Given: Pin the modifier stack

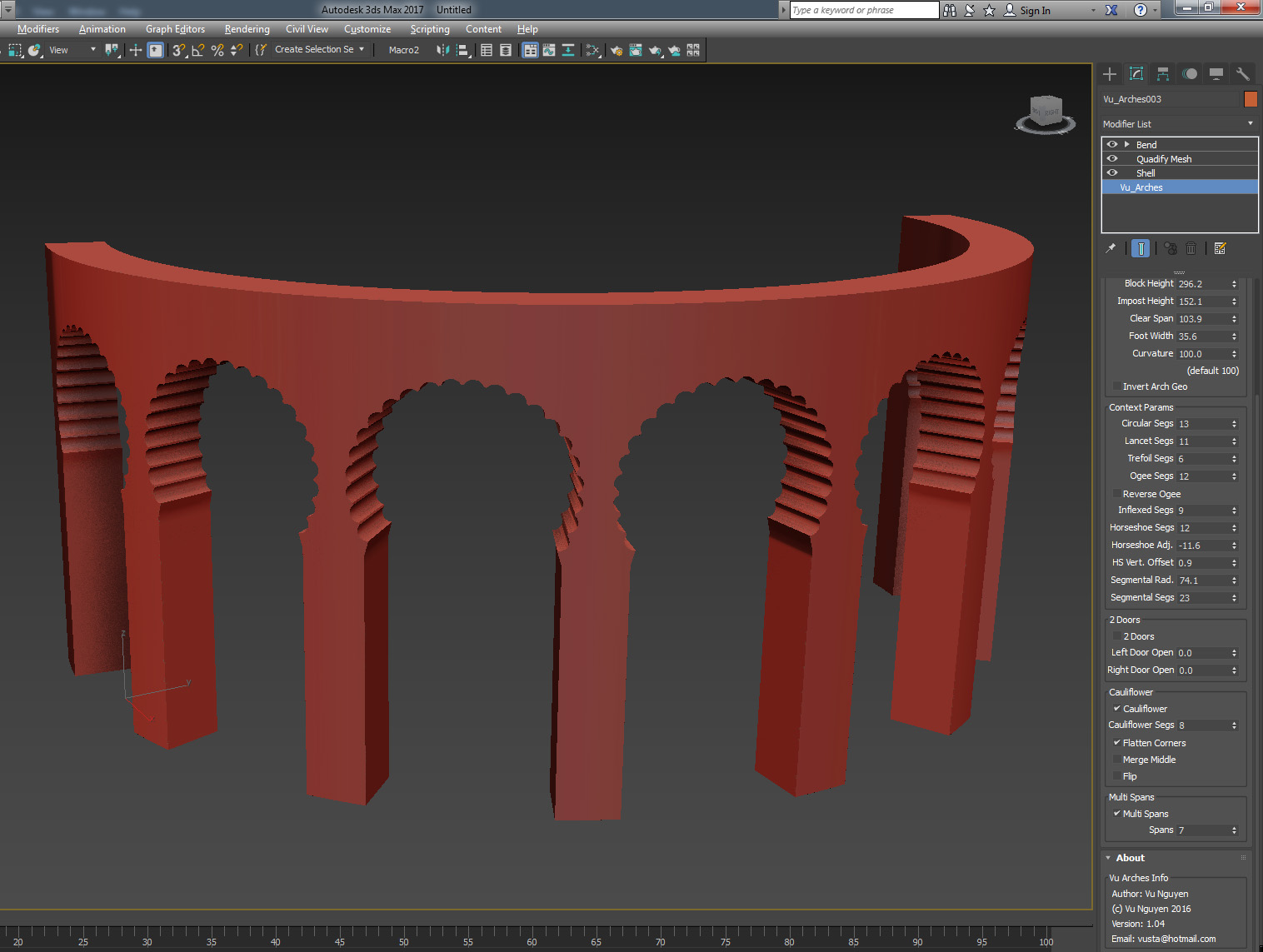Looking at the screenshot, I should pos(1110,247).
